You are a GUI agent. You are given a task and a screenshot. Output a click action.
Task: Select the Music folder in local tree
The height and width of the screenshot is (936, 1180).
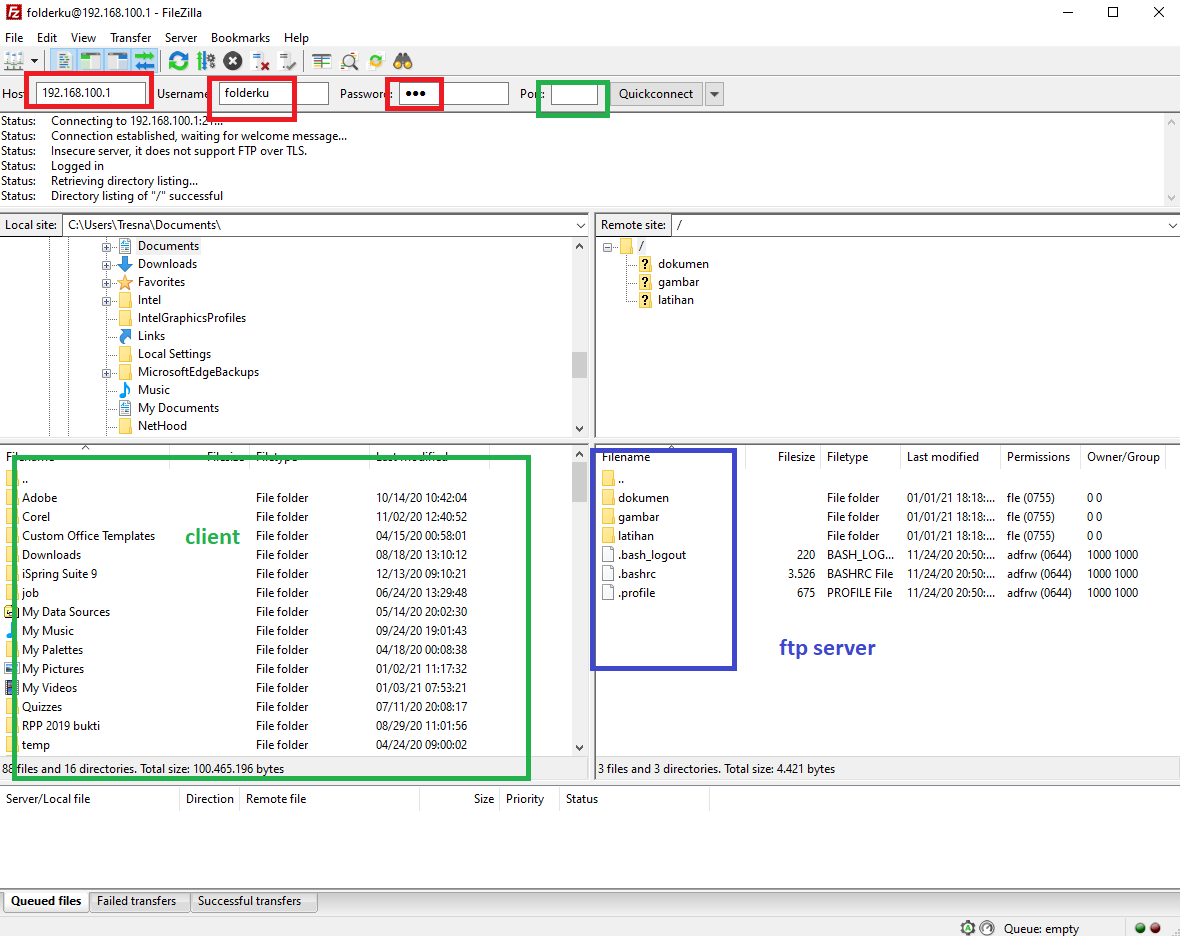154,390
